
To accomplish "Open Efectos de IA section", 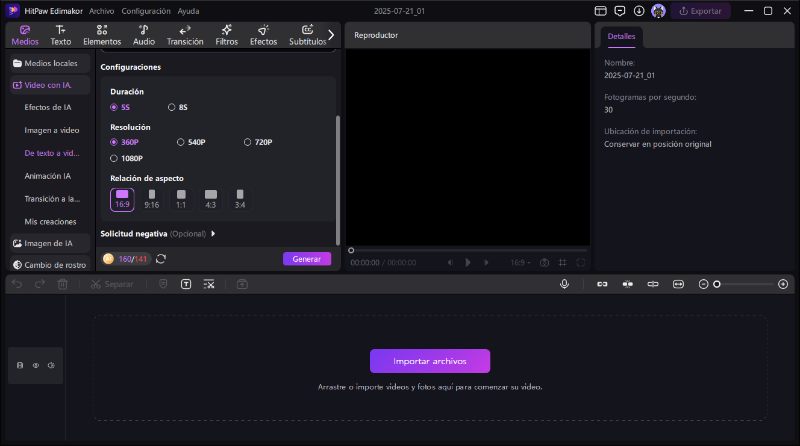I will (x=48, y=107).
